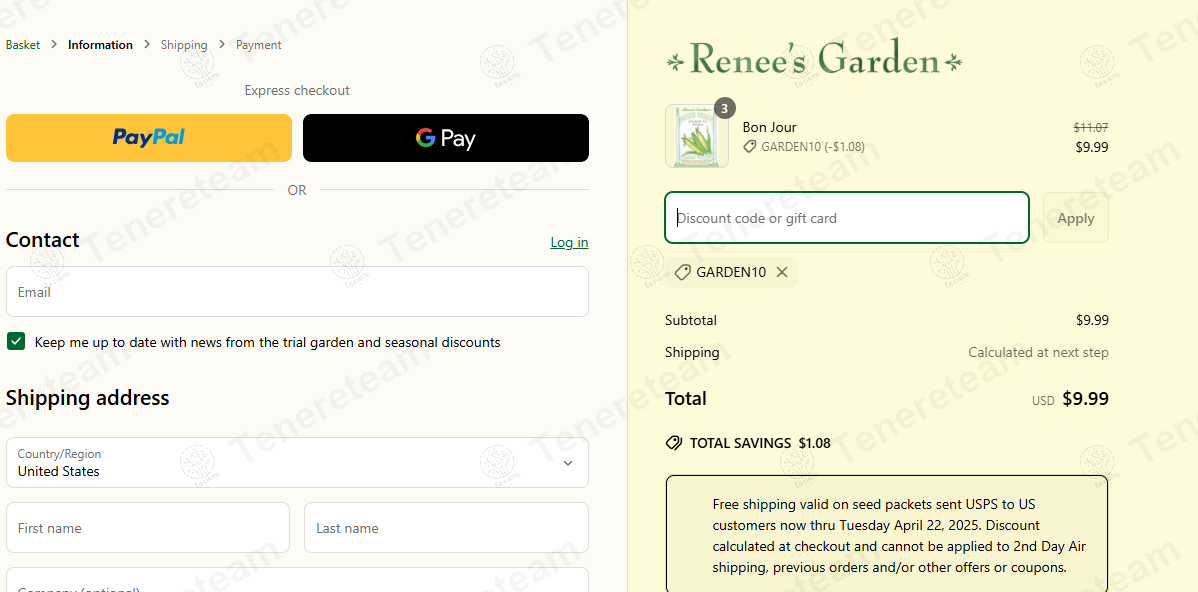
Task: Uncheck the news and seasonal discounts checkbox
Action: 16,341
